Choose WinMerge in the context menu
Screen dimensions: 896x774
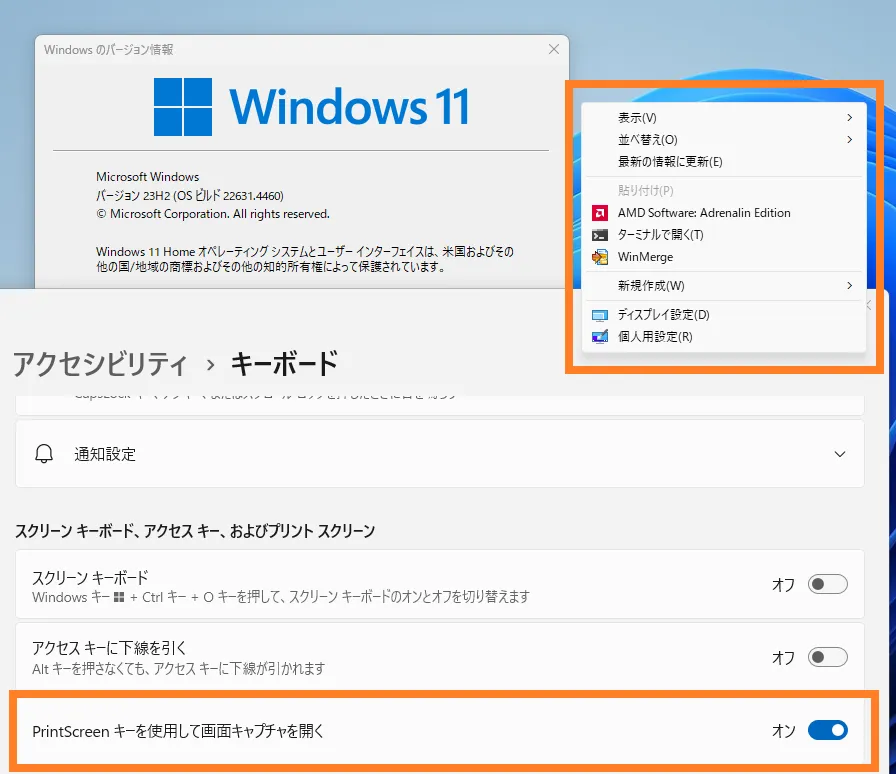[x=724, y=257]
